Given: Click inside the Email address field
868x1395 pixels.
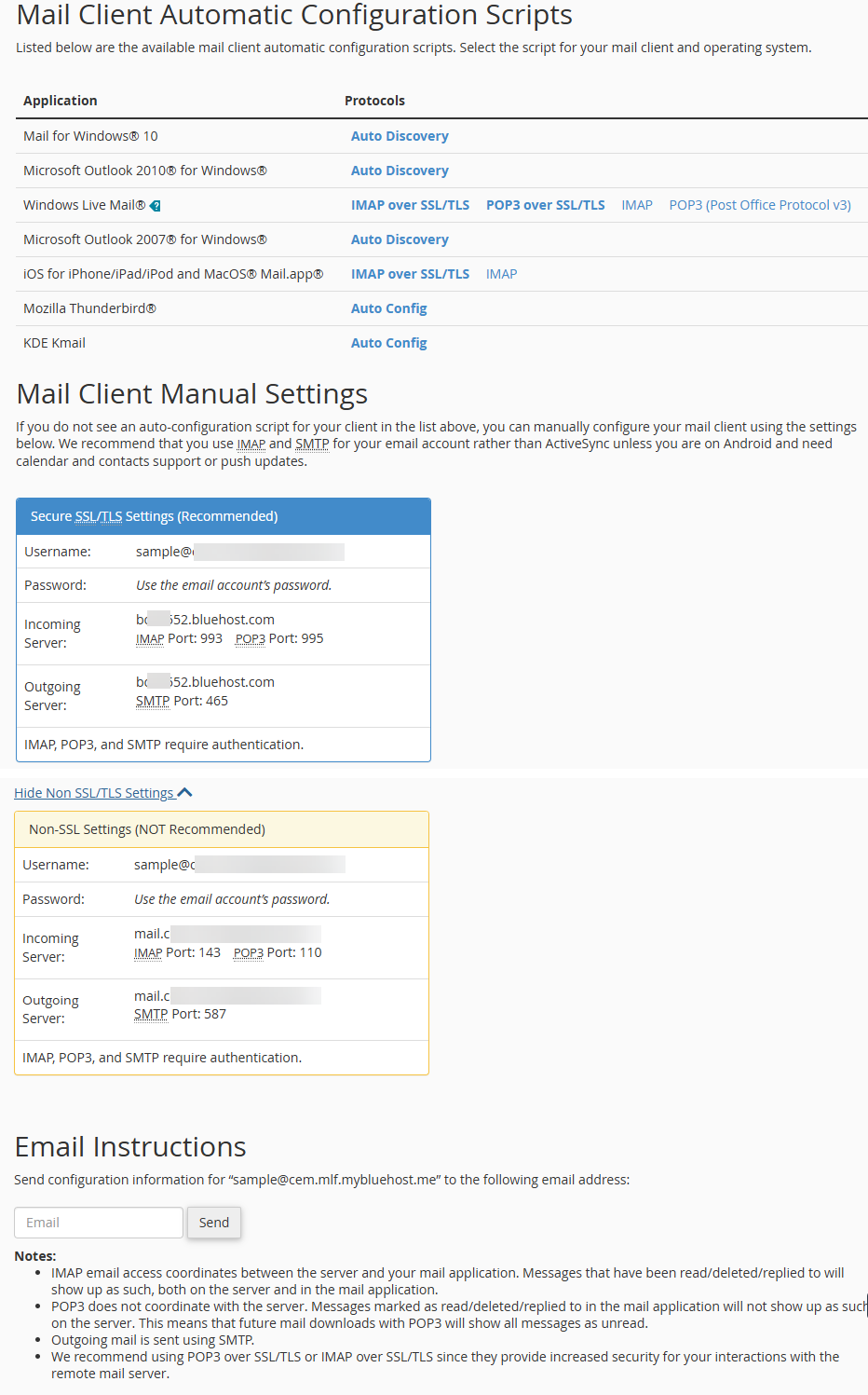Looking at the screenshot, I should click(x=98, y=1222).
